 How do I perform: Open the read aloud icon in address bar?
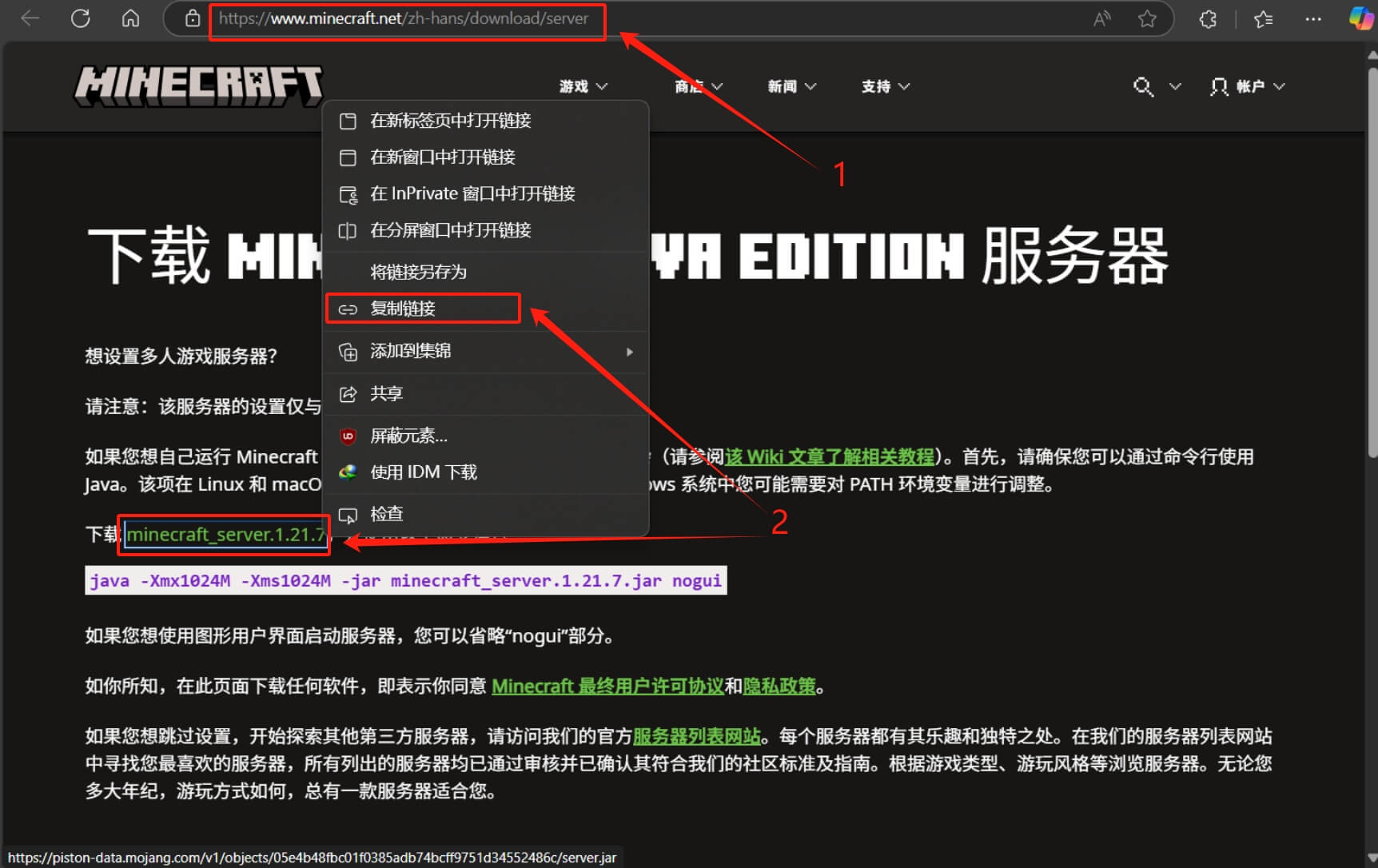pos(1101,18)
